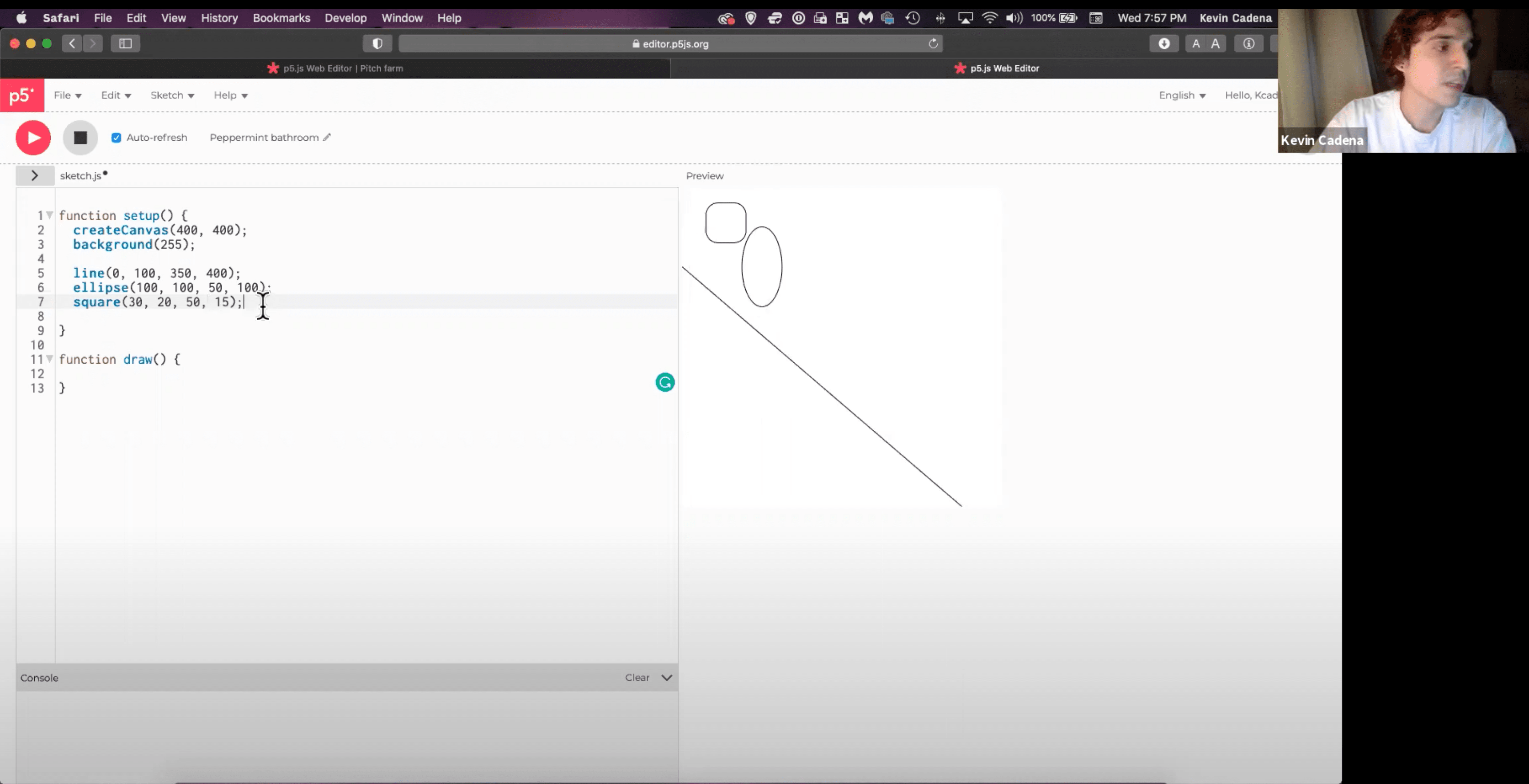The image size is (1529, 784).
Task: Collapse the setup function fold arrow
Action: pyautogui.click(x=50, y=215)
